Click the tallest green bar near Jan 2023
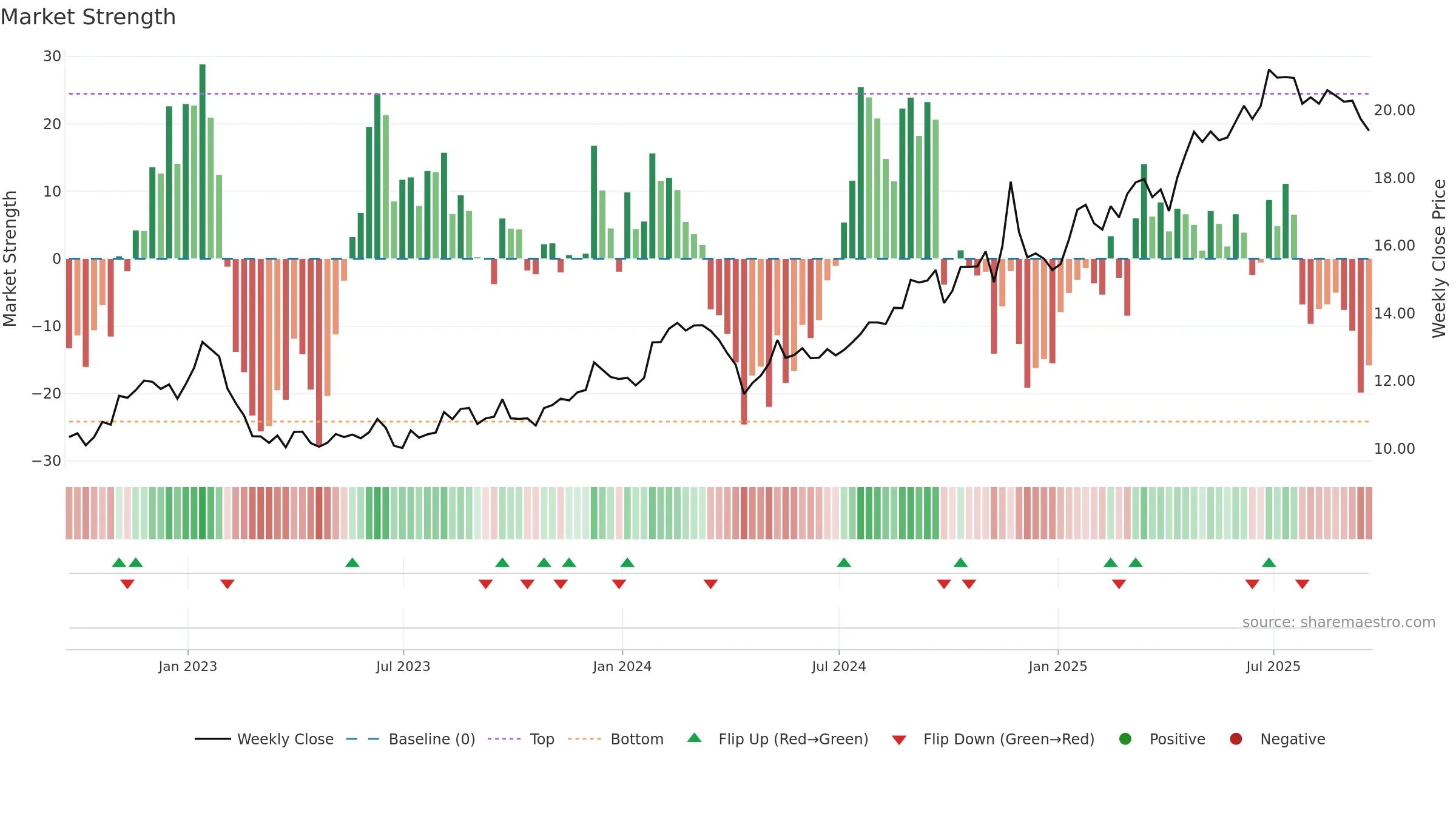 202,161
